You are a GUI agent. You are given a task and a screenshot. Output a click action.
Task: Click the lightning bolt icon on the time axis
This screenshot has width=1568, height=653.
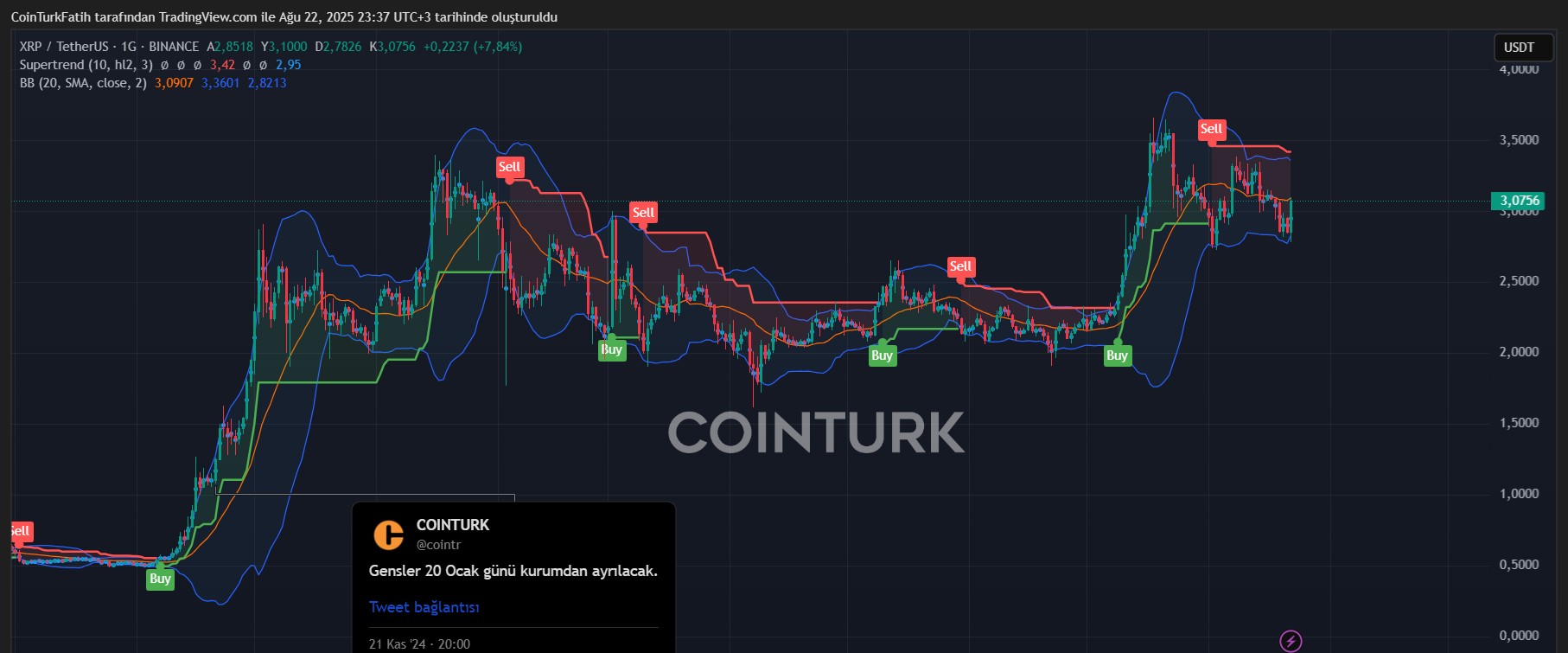click(x=1291, y=641)
